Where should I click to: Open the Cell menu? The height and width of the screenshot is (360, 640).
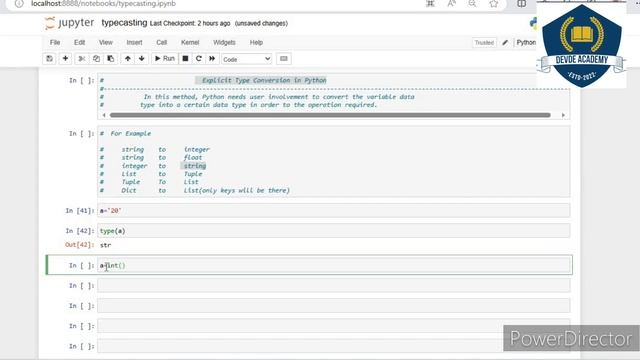pos(162,42)
